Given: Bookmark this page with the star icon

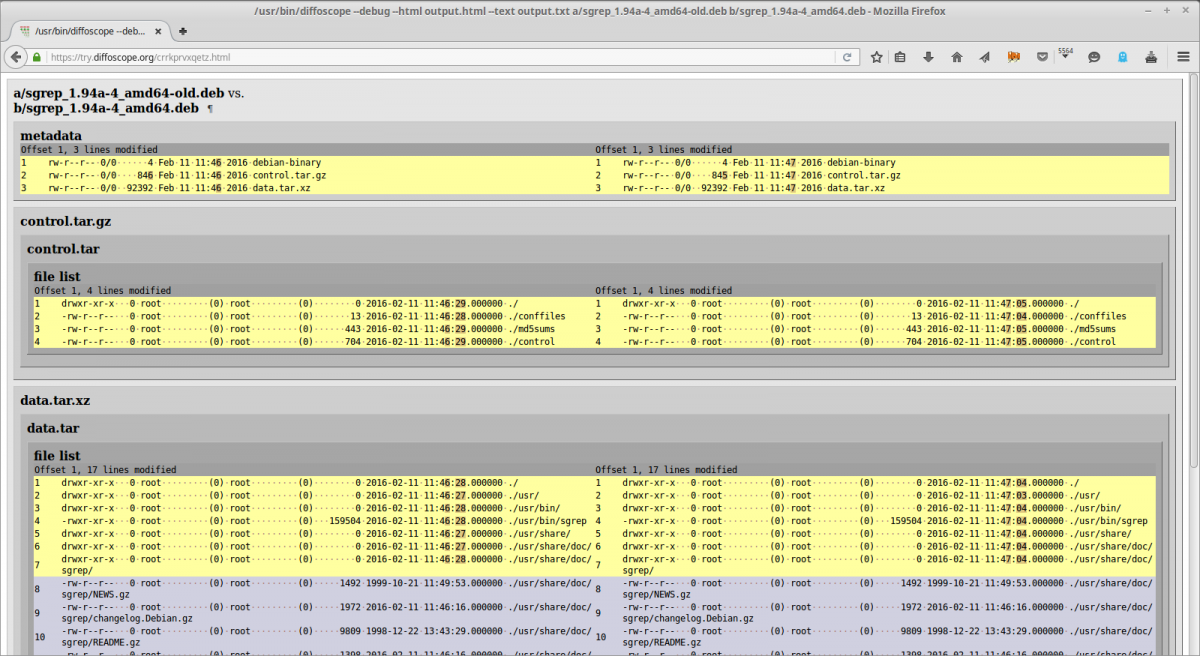Looking at the screenshot, I should click(x=877, y=57).
